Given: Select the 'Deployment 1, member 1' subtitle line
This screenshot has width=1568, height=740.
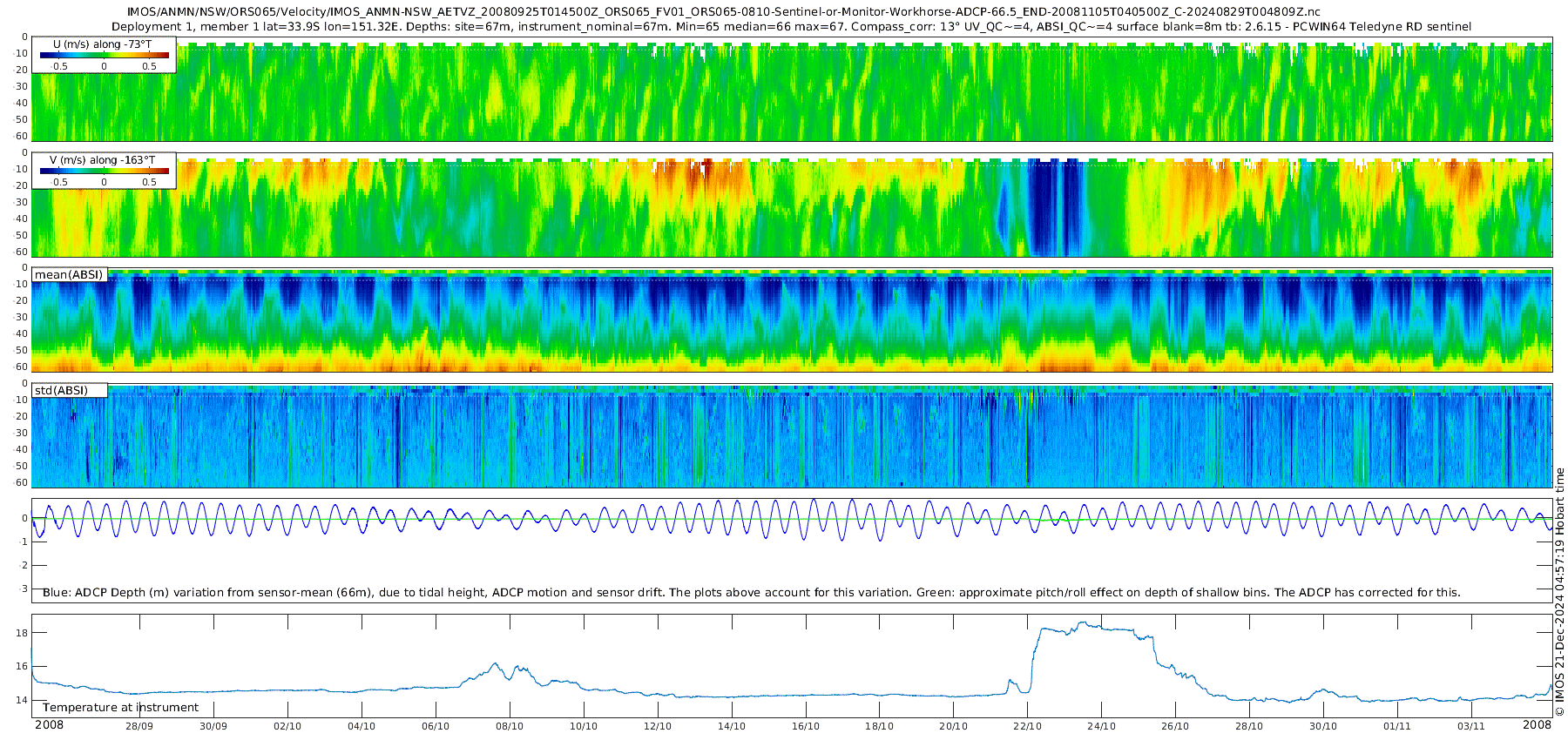Looking at the screenshot, I should [x=792, y=27].
